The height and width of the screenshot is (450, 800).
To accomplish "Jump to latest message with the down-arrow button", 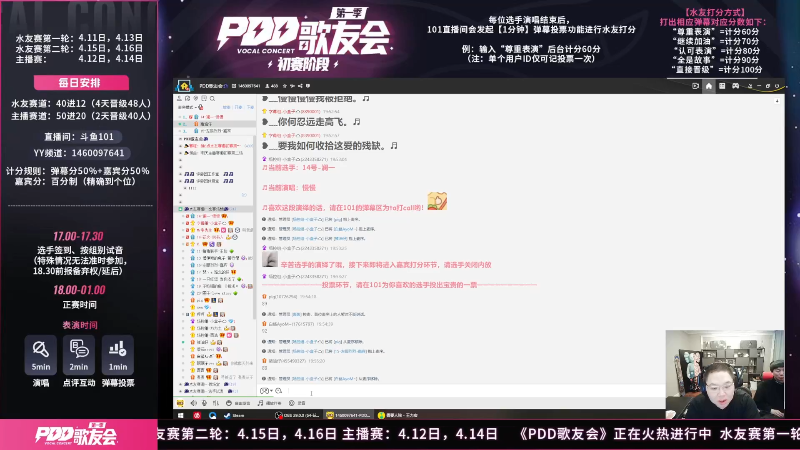I will click(777, 101).
